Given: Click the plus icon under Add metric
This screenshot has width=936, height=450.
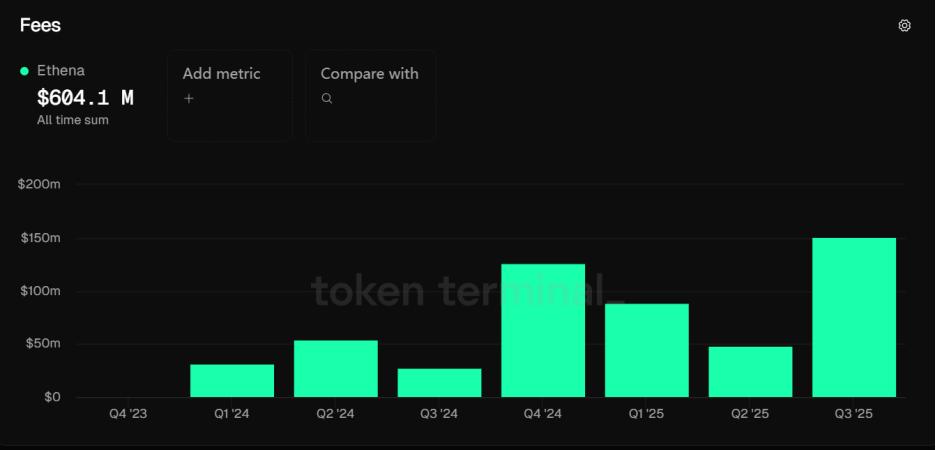Looking at the screenshot, I should pyautogui.click(x=189, y=98).
